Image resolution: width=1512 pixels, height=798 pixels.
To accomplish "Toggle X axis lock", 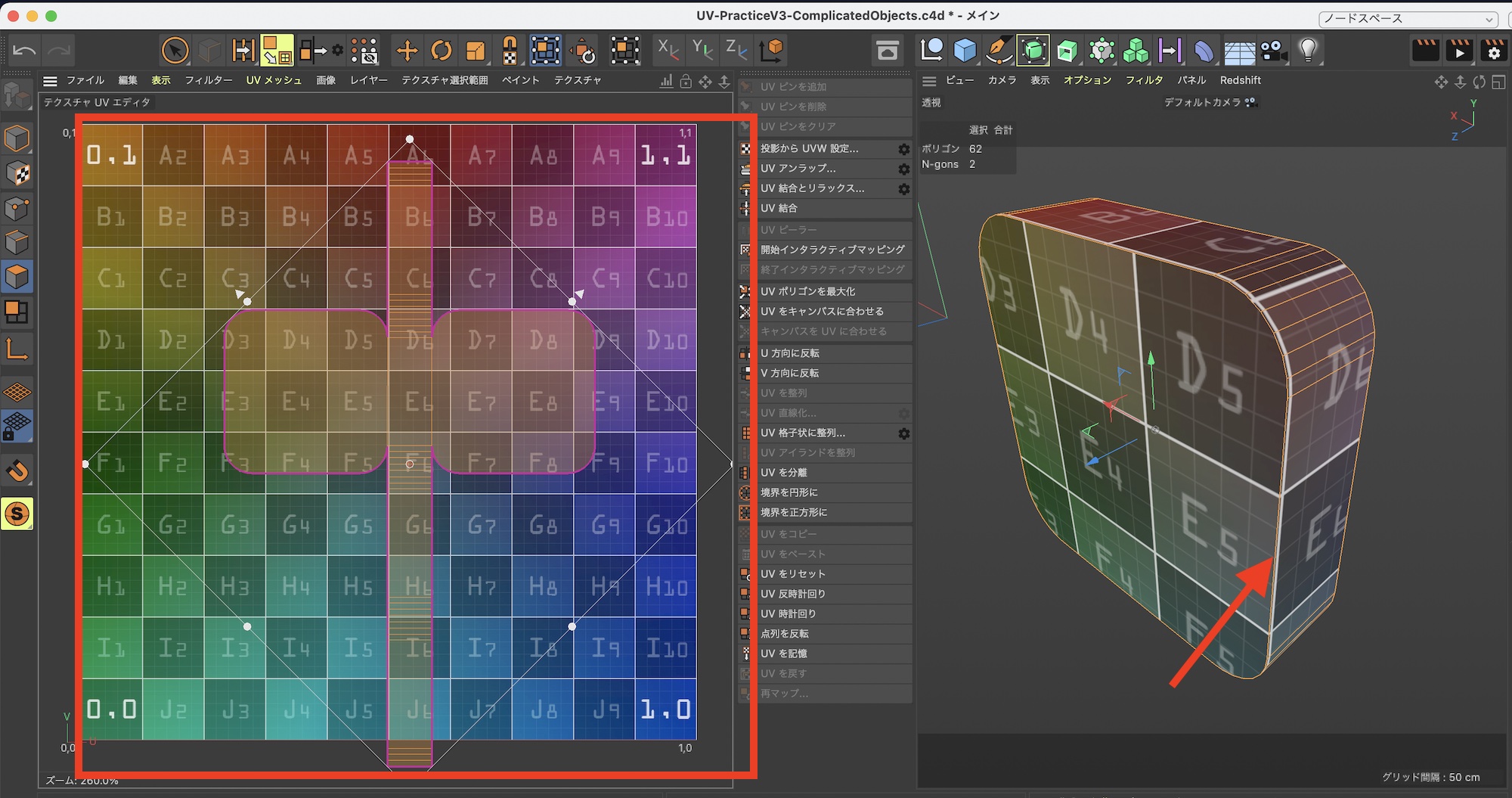I will [668, 51].
